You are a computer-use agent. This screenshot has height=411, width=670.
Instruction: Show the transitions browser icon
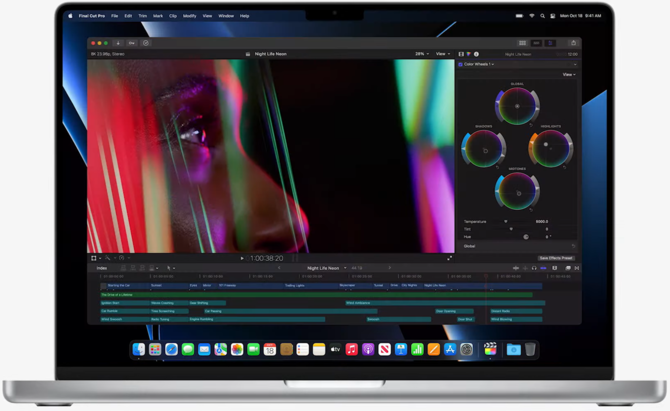(577, 268)
